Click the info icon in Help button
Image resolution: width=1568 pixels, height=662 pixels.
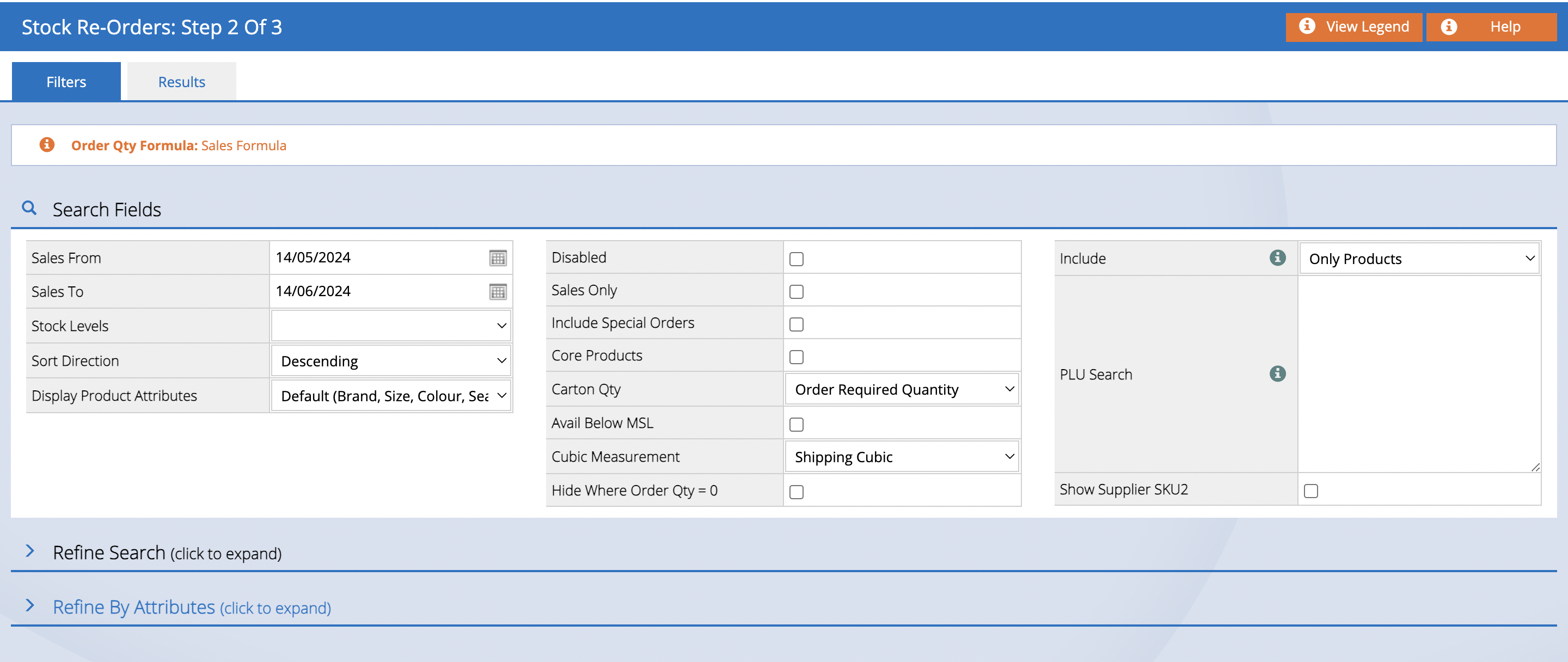point(1449,27)
